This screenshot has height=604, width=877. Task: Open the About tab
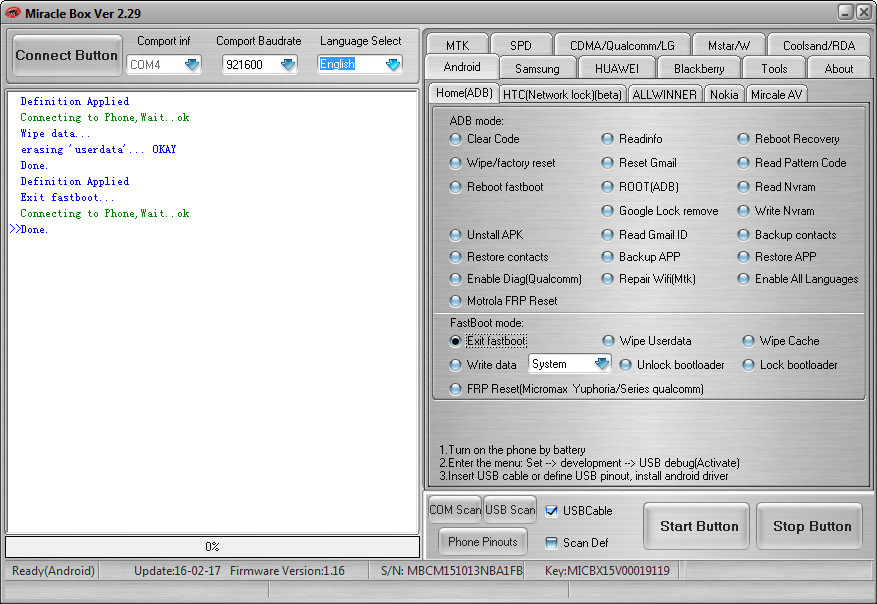tap(838, 69)
